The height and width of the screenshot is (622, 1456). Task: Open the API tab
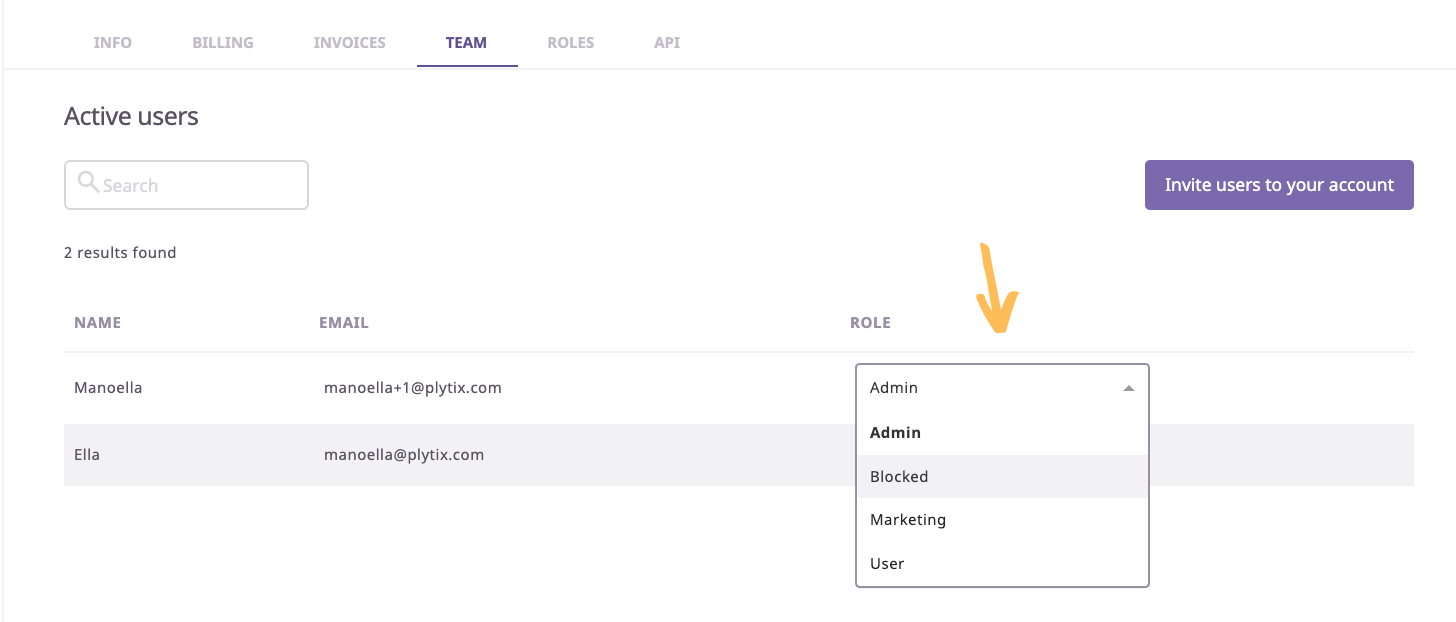coord(667,43)
